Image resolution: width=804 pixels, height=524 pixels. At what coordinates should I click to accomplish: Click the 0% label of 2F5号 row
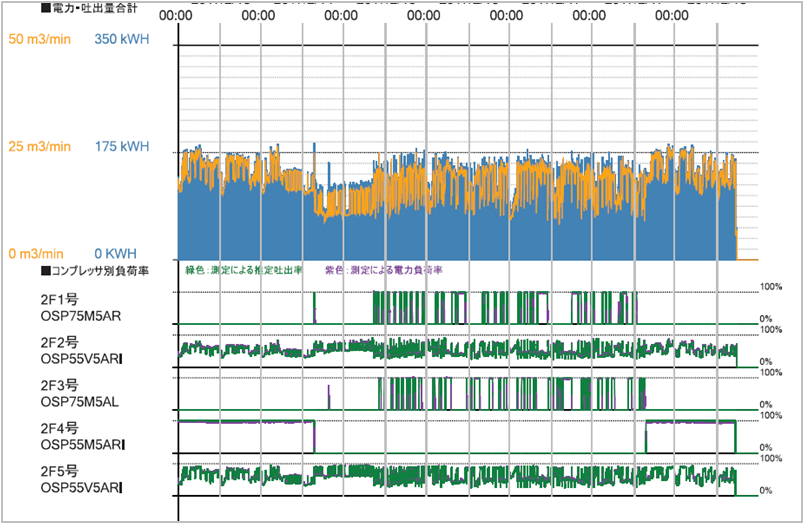tap(766, 491)
